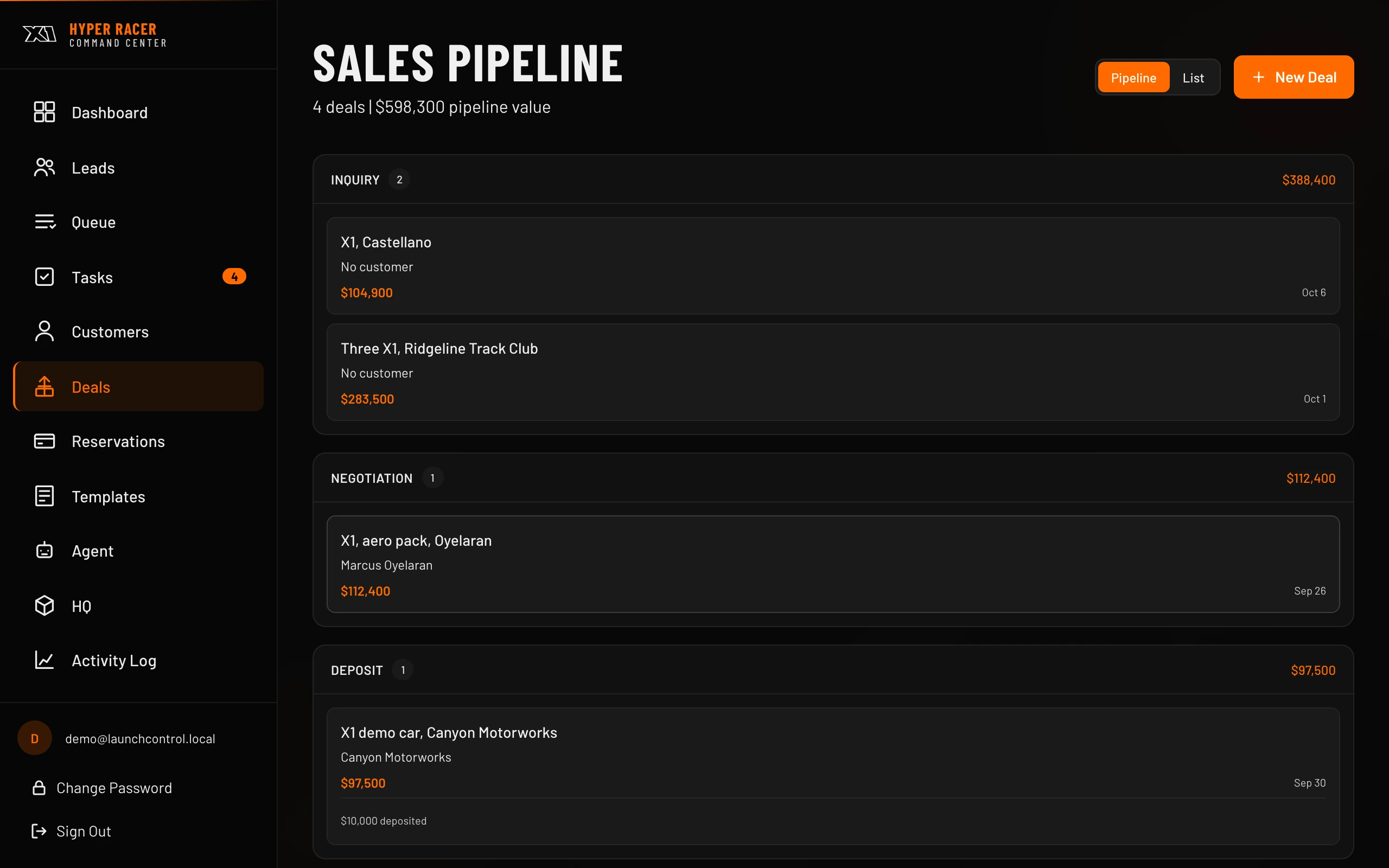1389x868 pixels.
Task: Go to the Leads section
Action: click(93, 168)
